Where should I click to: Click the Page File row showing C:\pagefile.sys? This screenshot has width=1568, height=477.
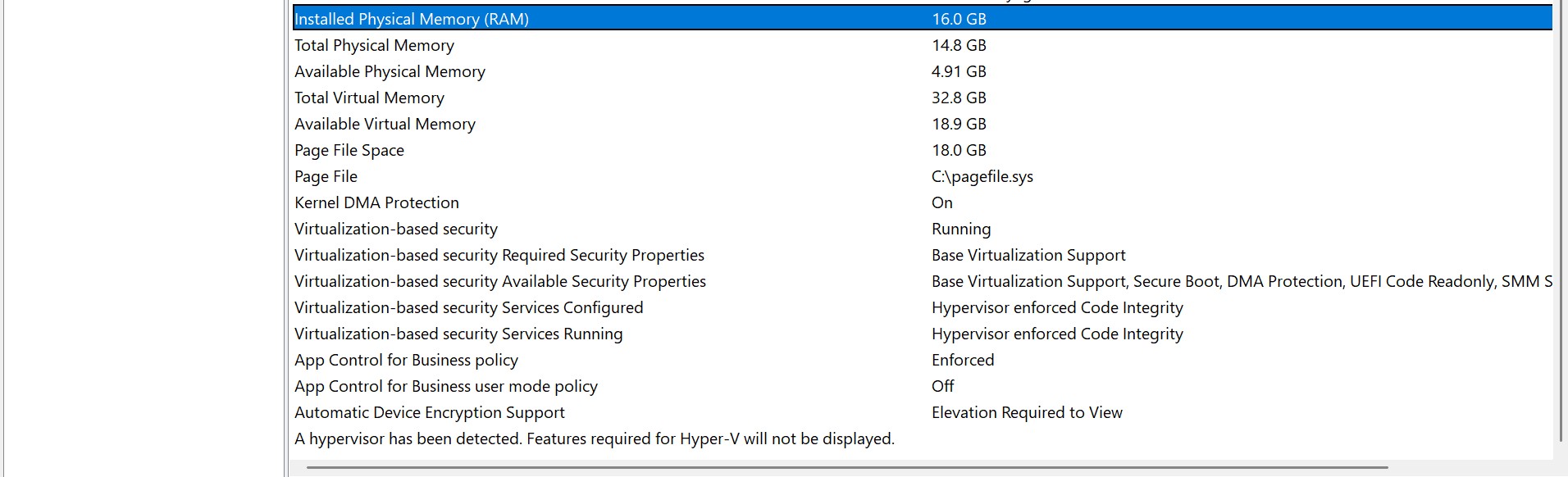coord(325,176)
